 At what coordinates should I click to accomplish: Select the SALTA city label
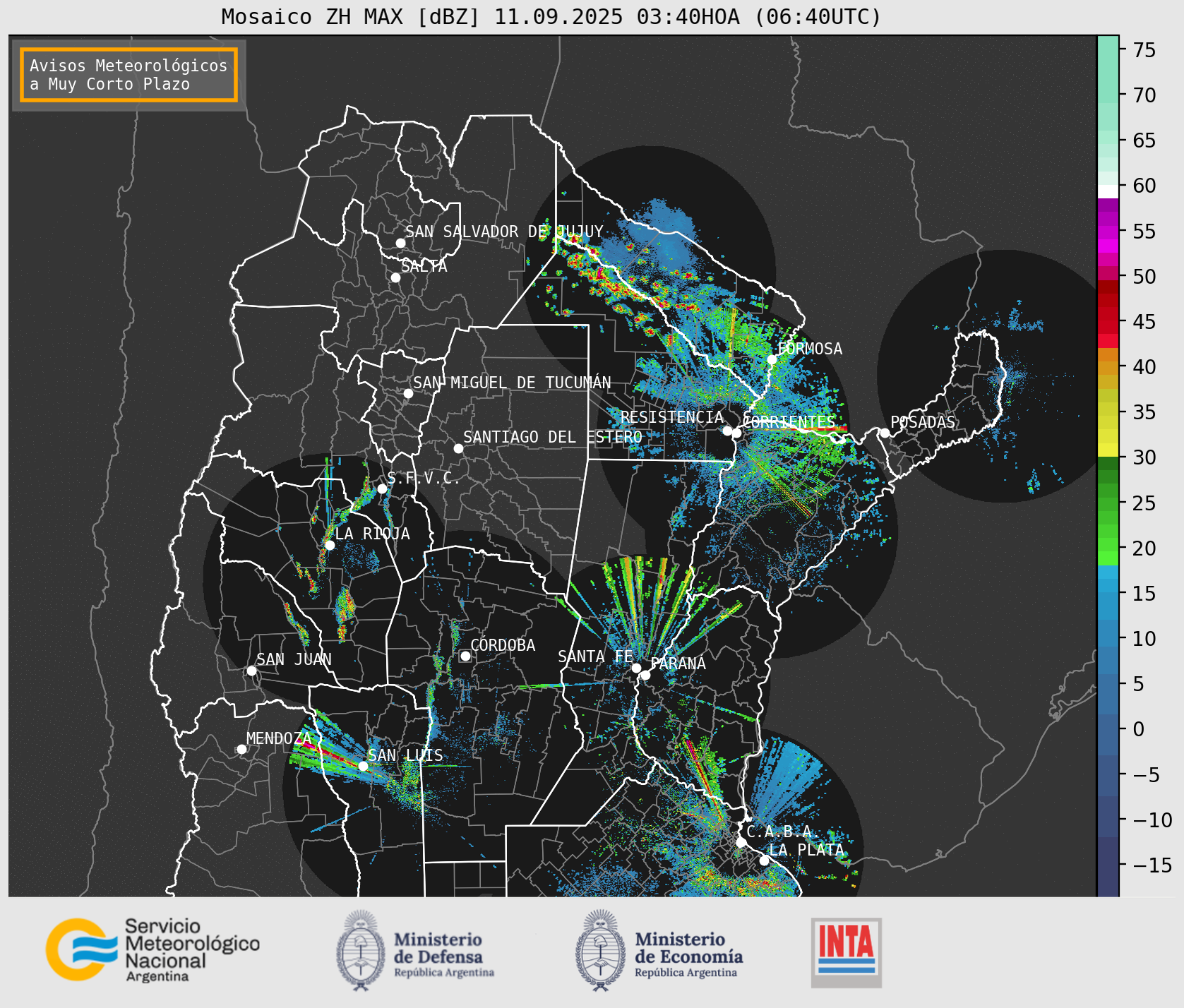click(424, 266)
